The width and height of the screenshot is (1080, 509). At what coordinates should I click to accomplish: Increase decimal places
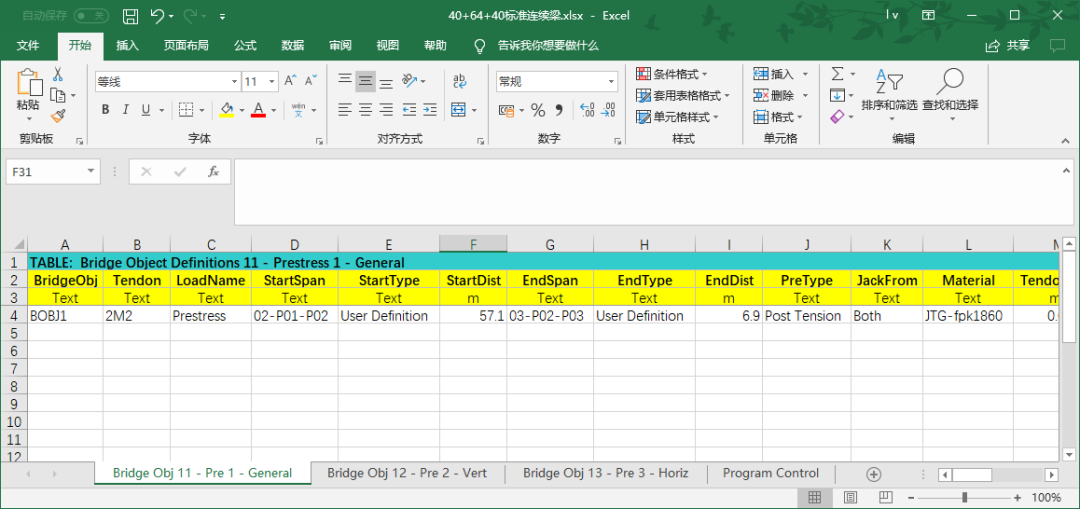tap(588, 110)
